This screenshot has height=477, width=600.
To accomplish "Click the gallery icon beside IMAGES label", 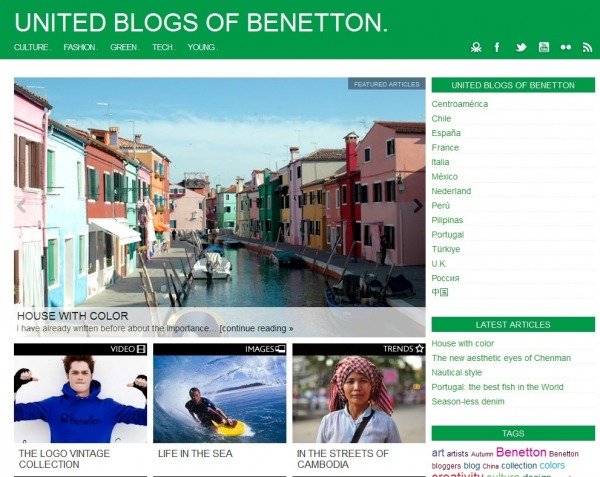I will click(x=280, y=349).
